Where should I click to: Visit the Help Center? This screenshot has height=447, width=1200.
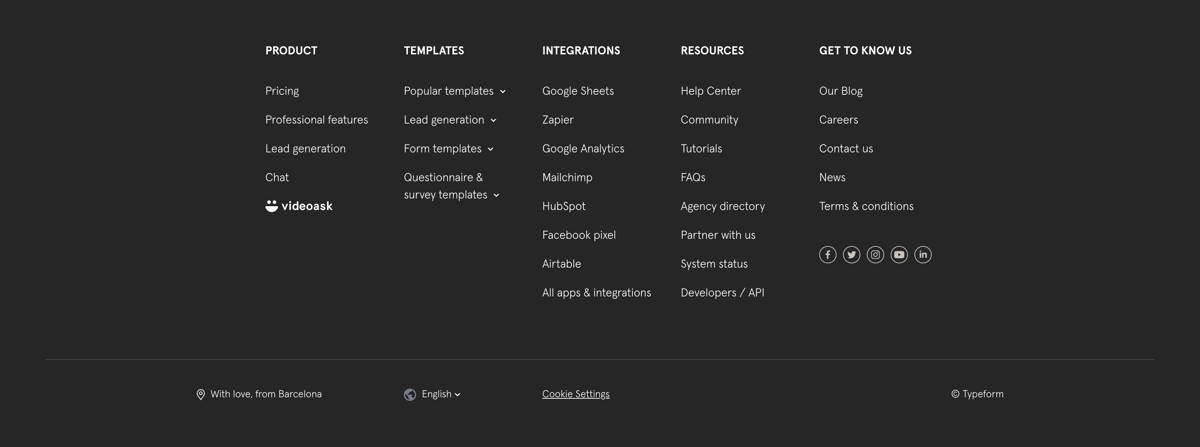(711, 91)
